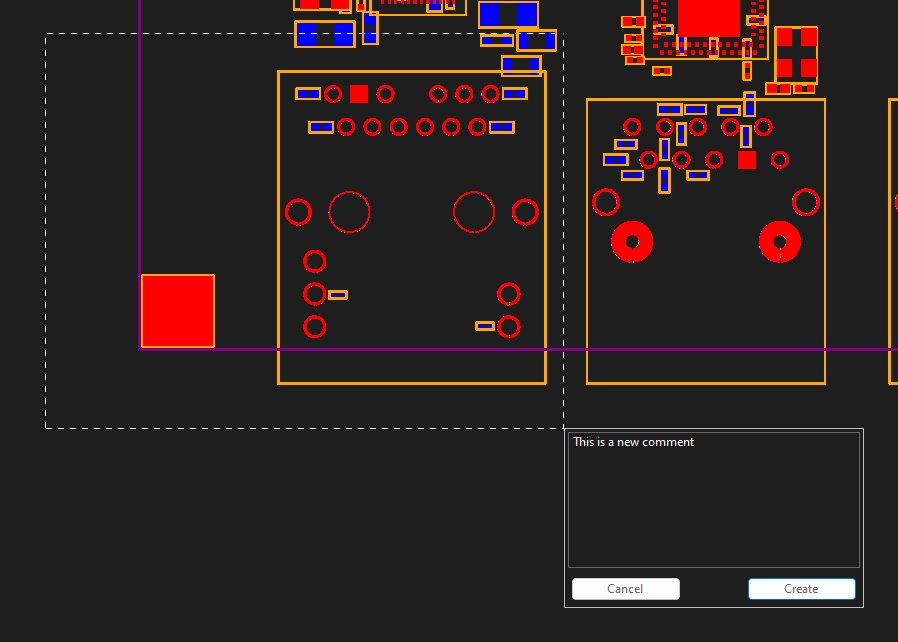This screenshot has height=642, width=898.
Task: Click Cancel to discard the comment
Action: click(625, 588)
